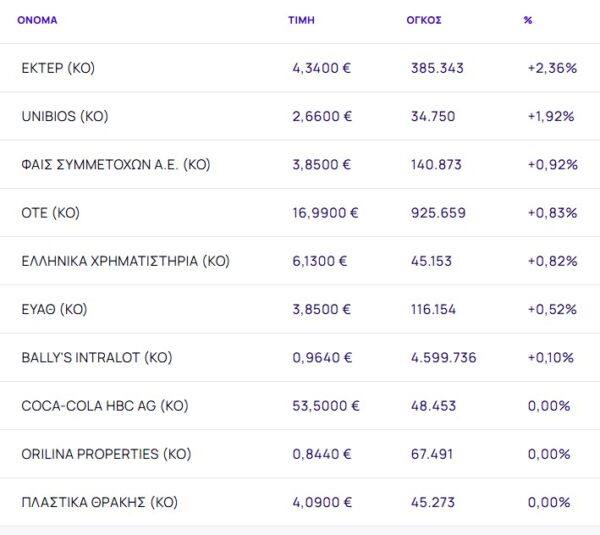Click the % change column header
The width and height of the screenshot is (600, 535).
527,20
